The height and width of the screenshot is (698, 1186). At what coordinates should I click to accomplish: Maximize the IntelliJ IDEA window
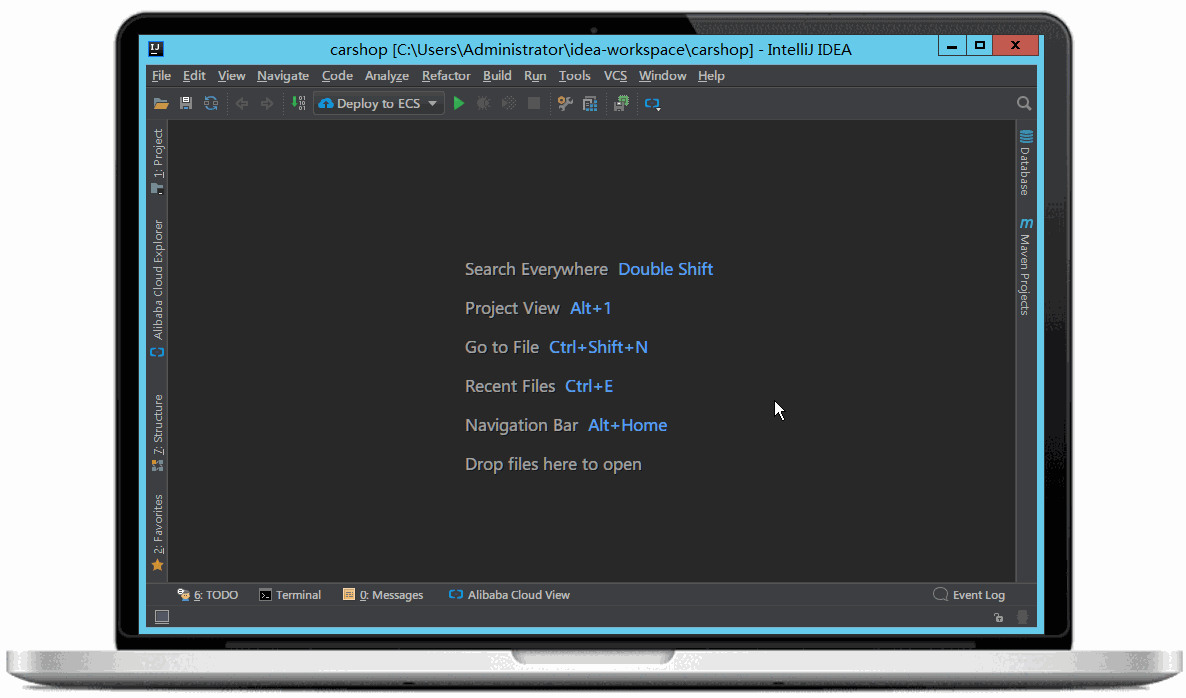click(980, 45)
